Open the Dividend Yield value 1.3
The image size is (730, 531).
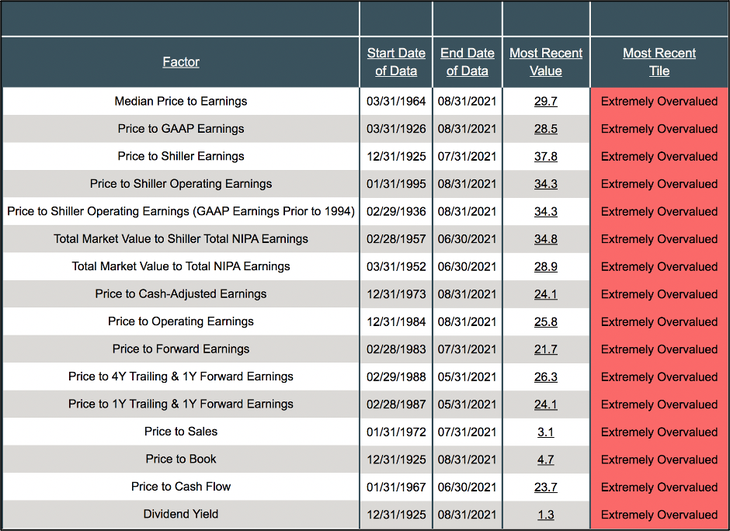tap(546, 515)
